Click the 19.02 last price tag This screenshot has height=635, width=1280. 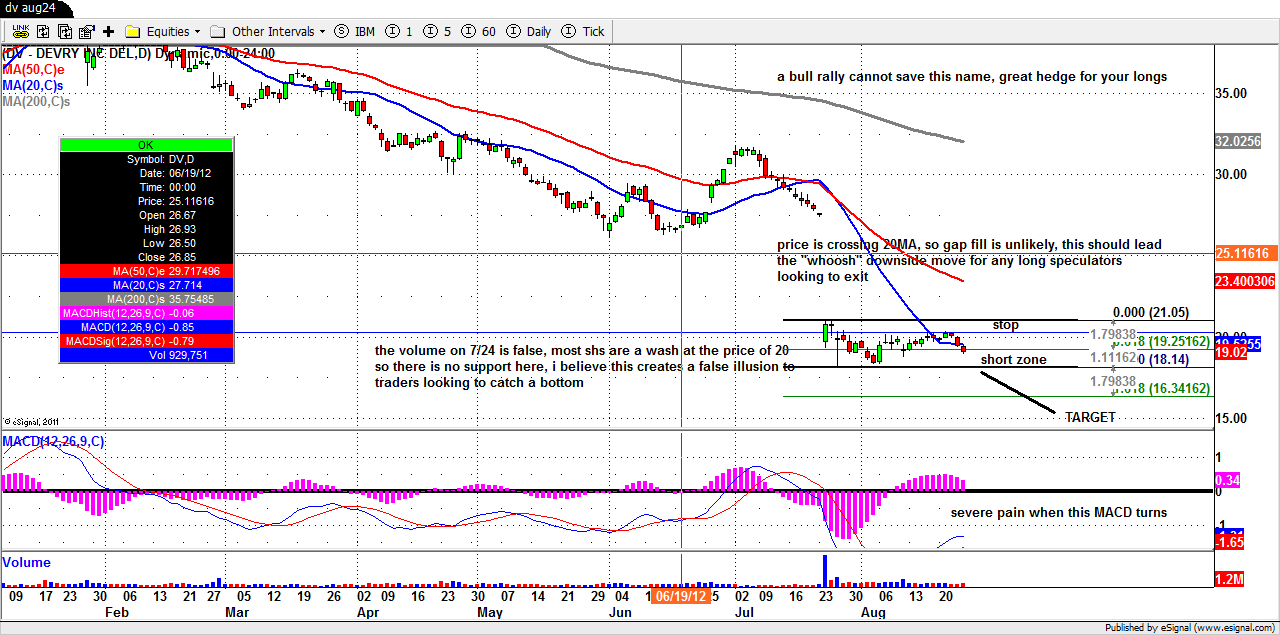(1230, 352)
